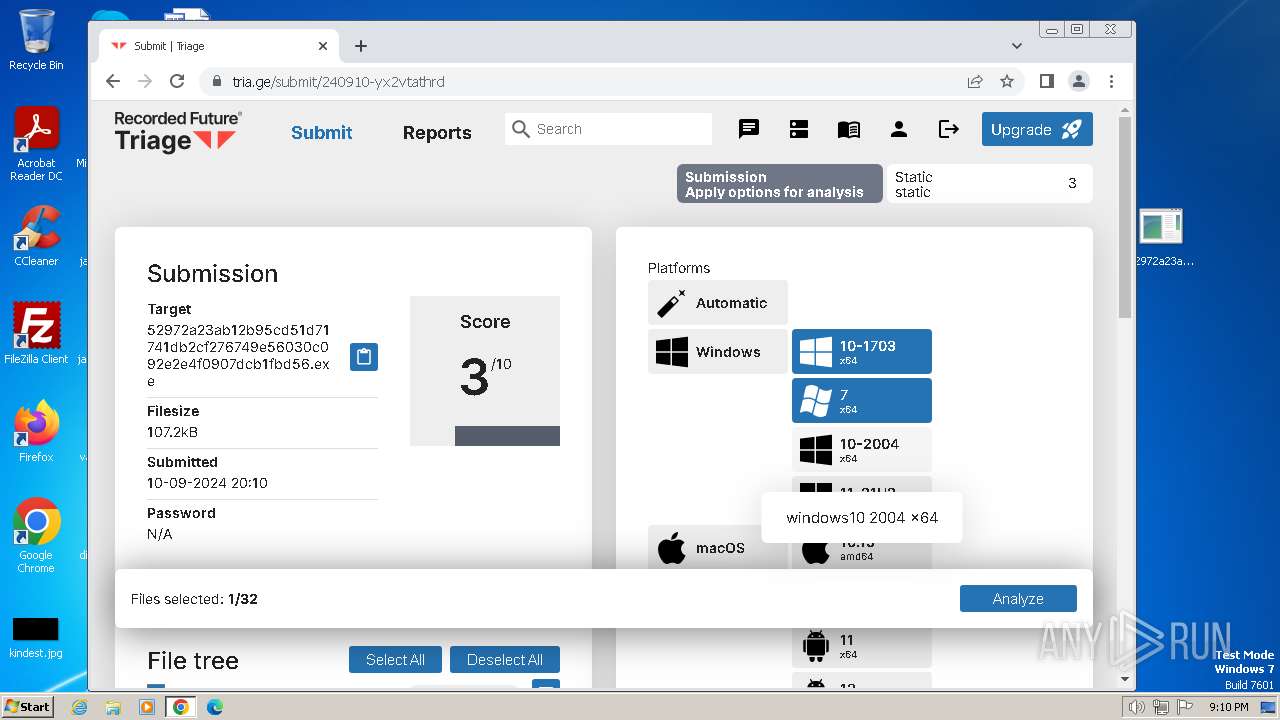This screenshot has height=720, width=1280.
Task: Open the Chrome profile avatar
Action: point(1078,81)
